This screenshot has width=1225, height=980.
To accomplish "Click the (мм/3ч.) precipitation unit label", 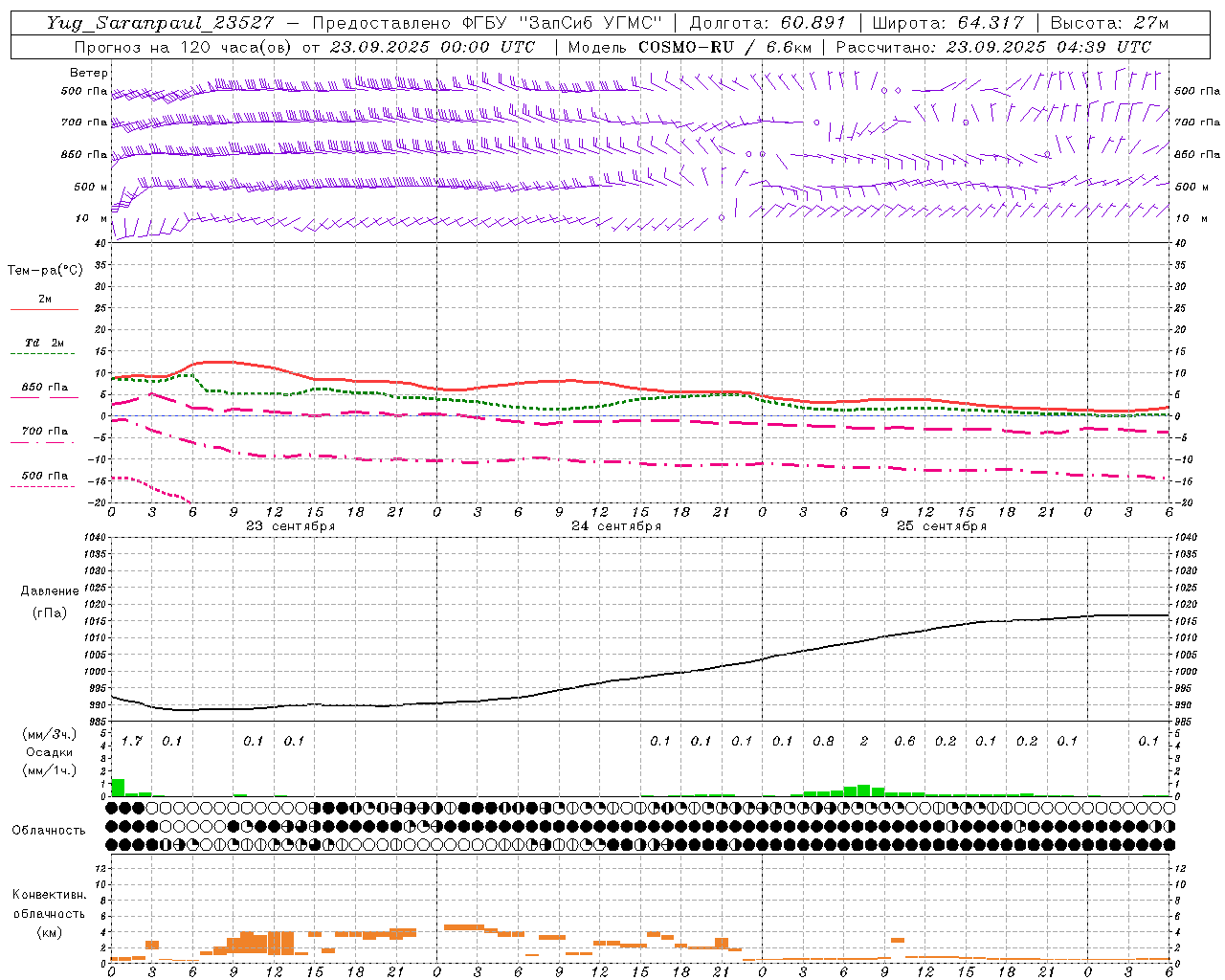I will click(49, 734).
